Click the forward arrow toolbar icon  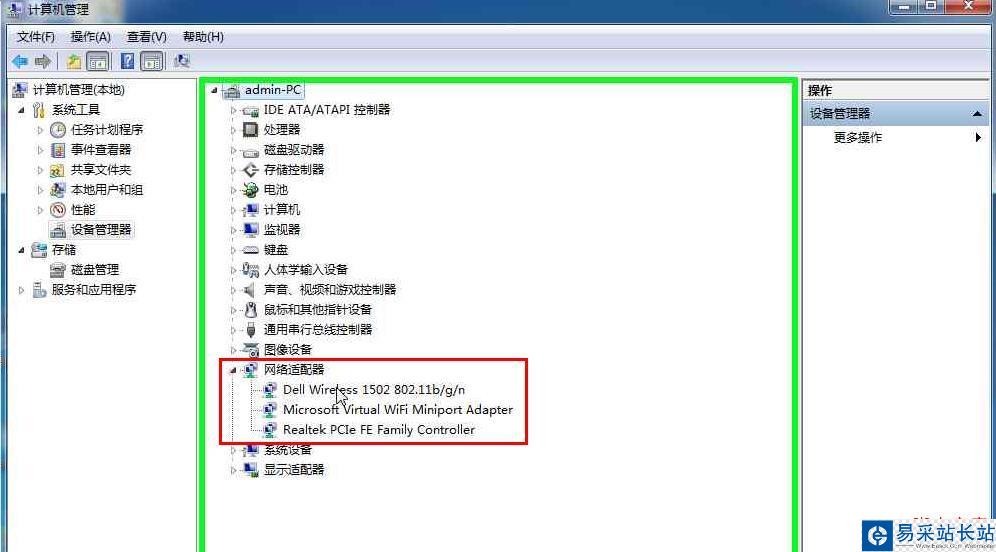[43, 62]
